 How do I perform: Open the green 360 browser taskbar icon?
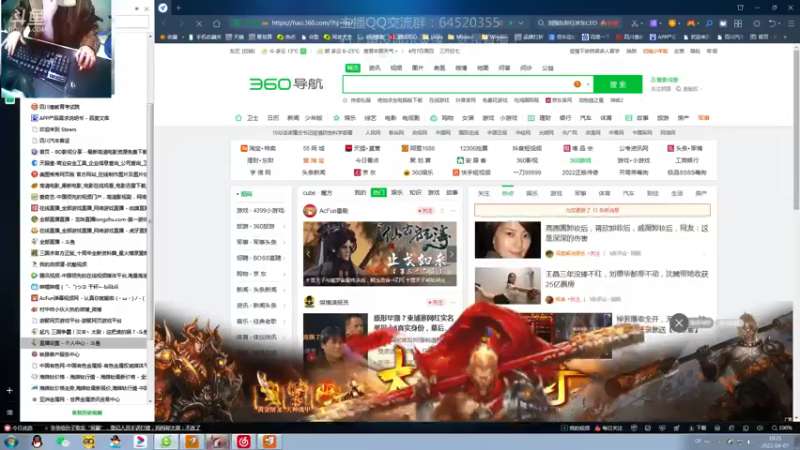[x=166, y=441]
